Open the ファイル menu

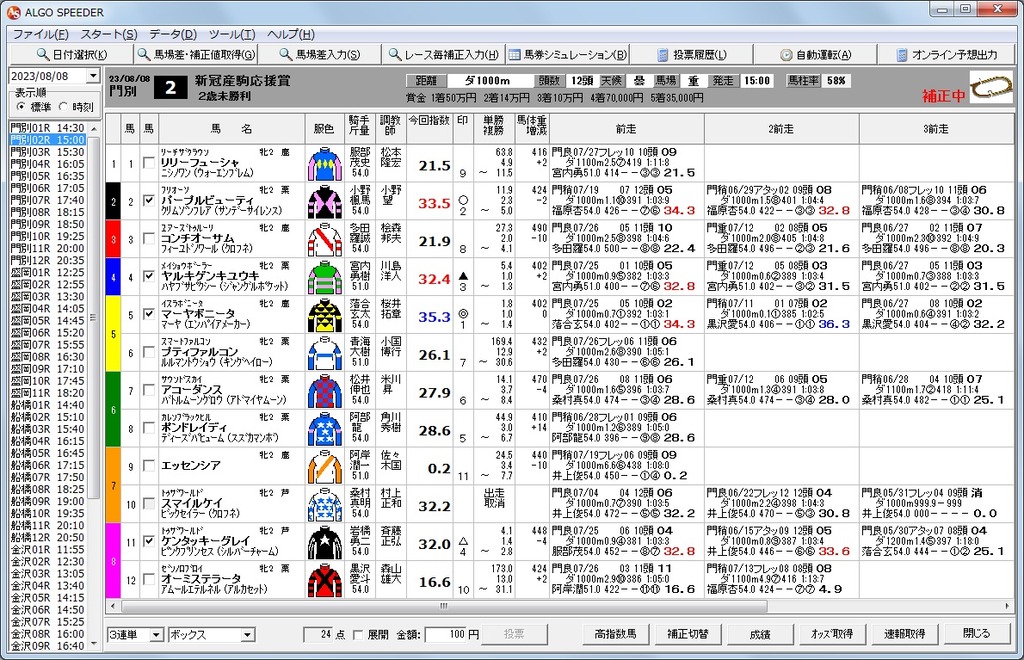click(x=40, y=34)
